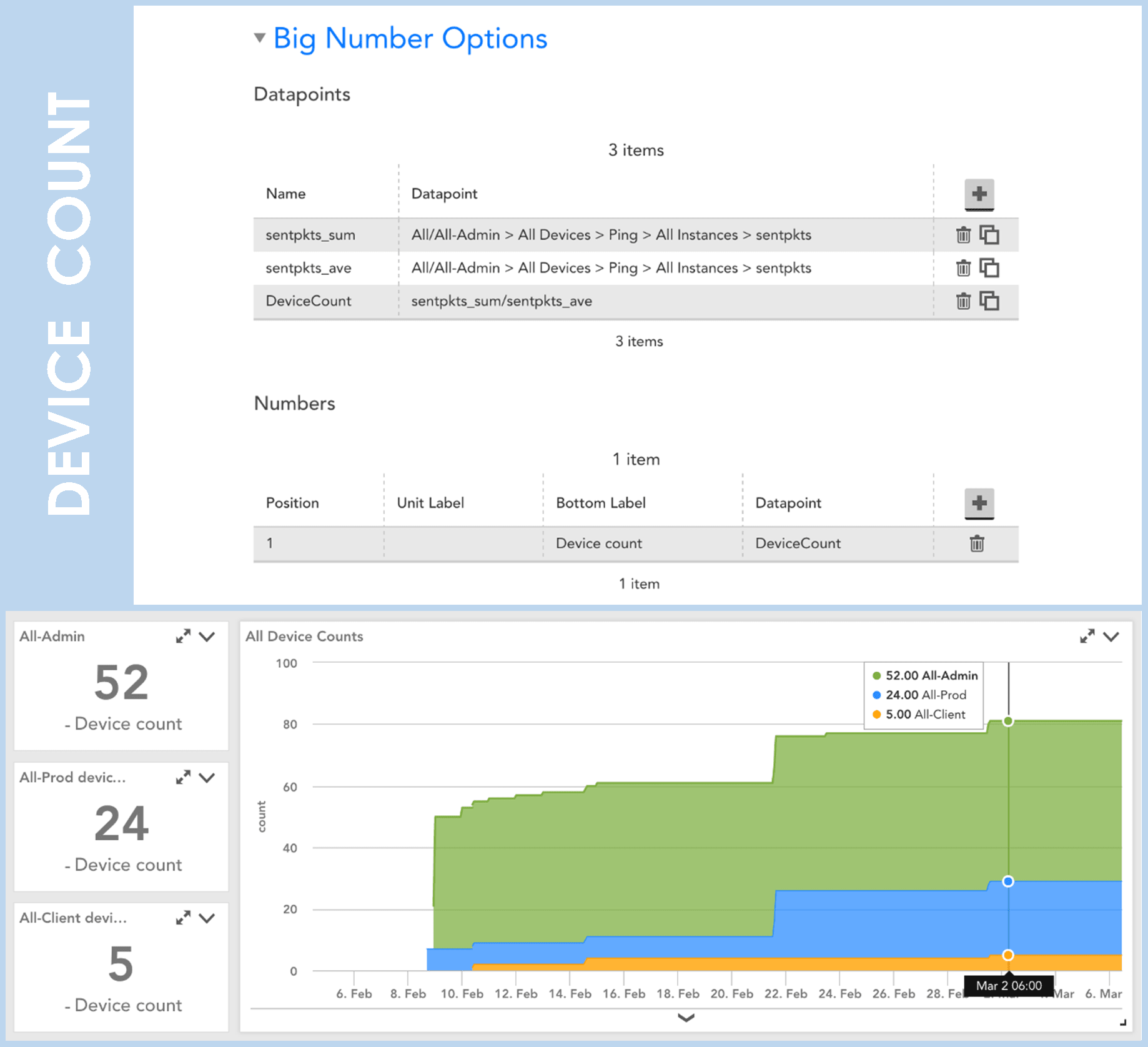Click the big number 5 in All-Client

pyautogui.click(x=121, y=964)
